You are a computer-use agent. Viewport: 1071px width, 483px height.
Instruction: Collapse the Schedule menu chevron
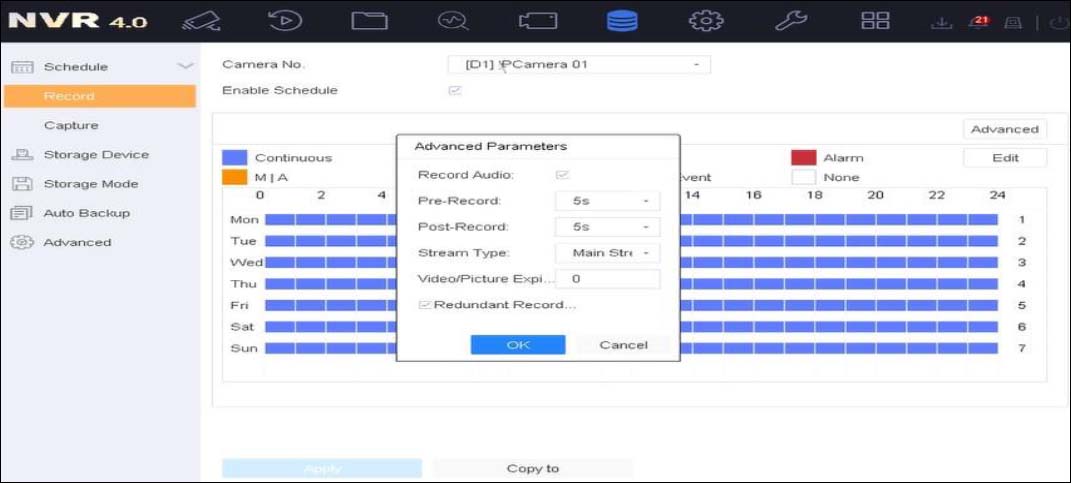coord(184,66)
